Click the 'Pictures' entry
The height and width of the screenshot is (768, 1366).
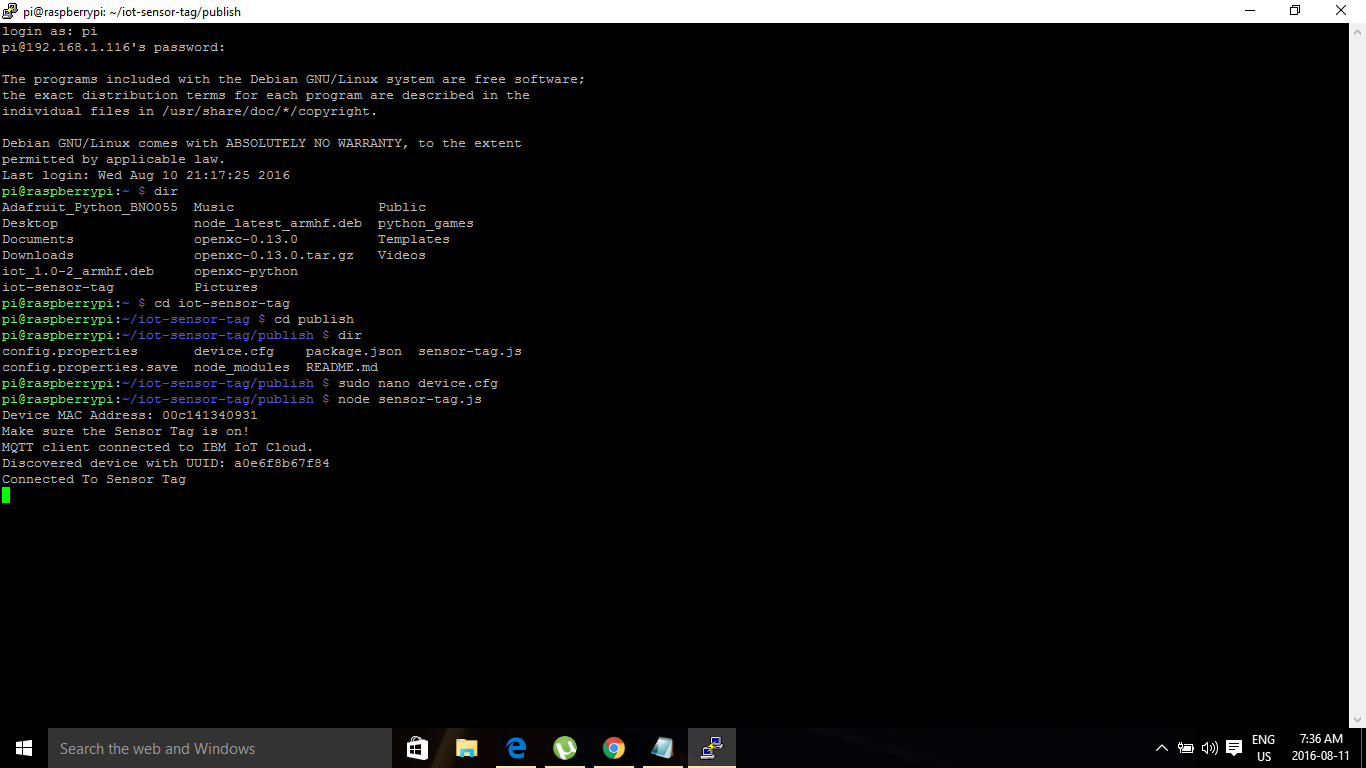tap(226, 287)
